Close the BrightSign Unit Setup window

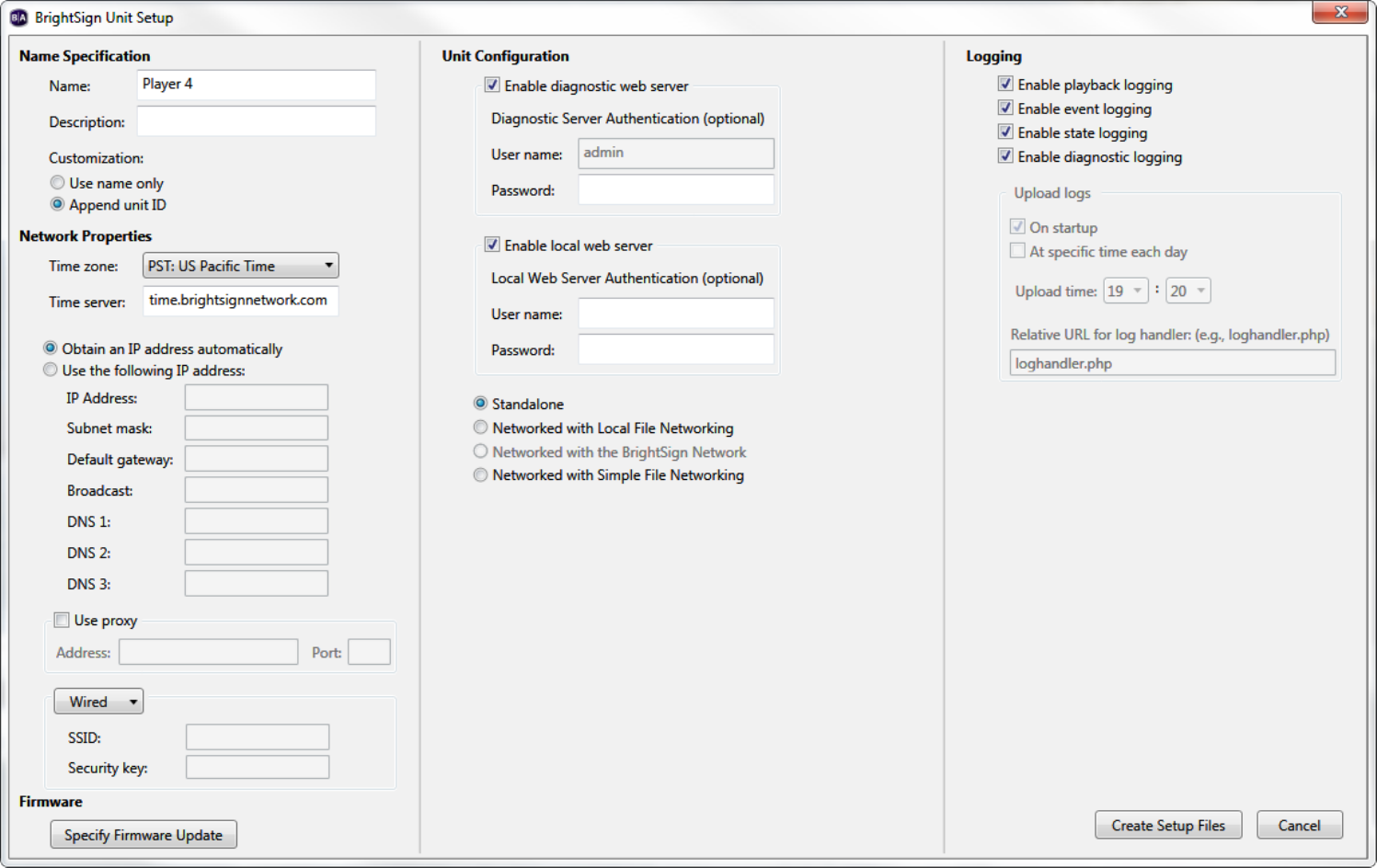(x=1340, y=12)
